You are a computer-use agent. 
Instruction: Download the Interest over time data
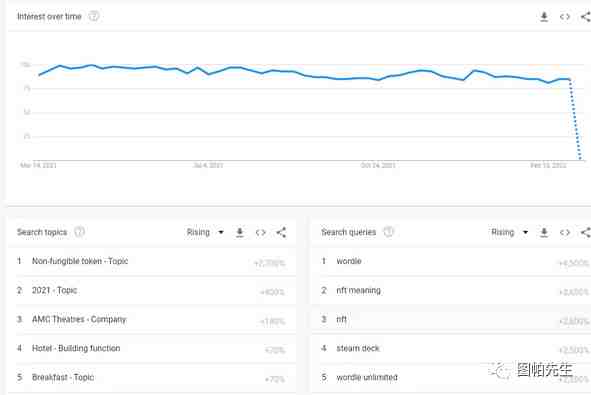pyautogui.click(x=544, y=17)
